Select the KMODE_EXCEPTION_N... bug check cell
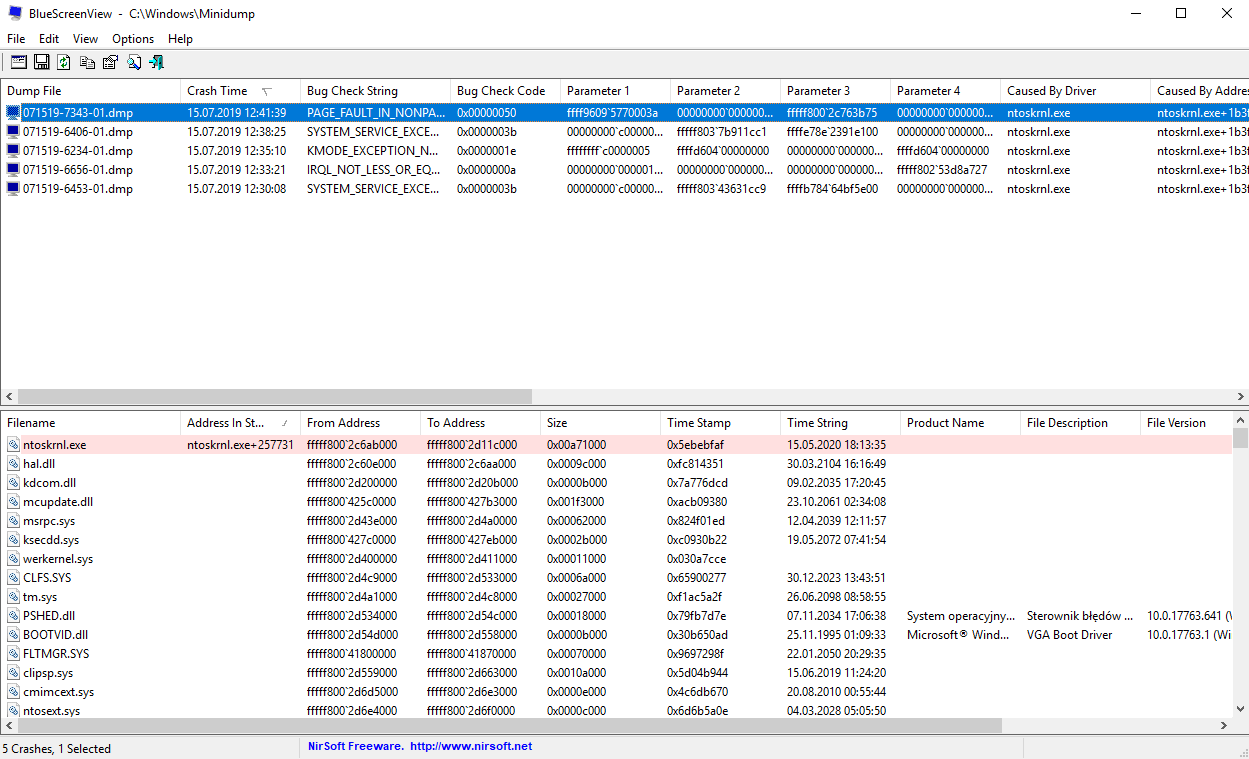The image size is (1249, 759). pyautogui.click(x=375, y=151)
